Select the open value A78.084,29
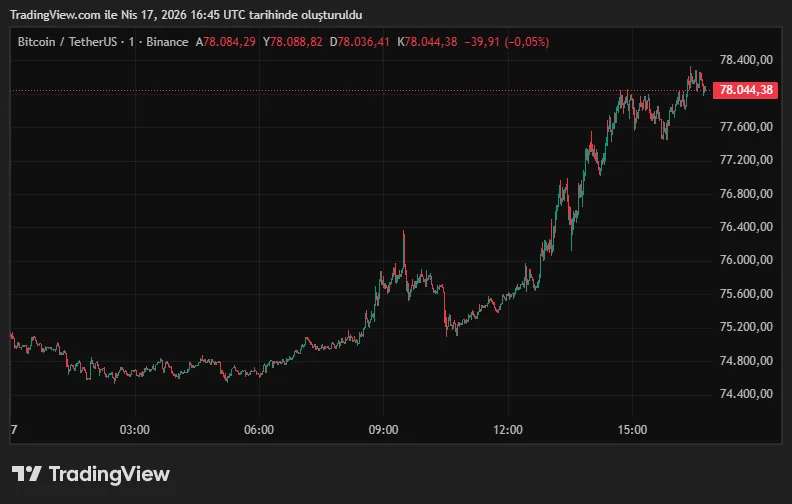 click(x=231, y=42)
